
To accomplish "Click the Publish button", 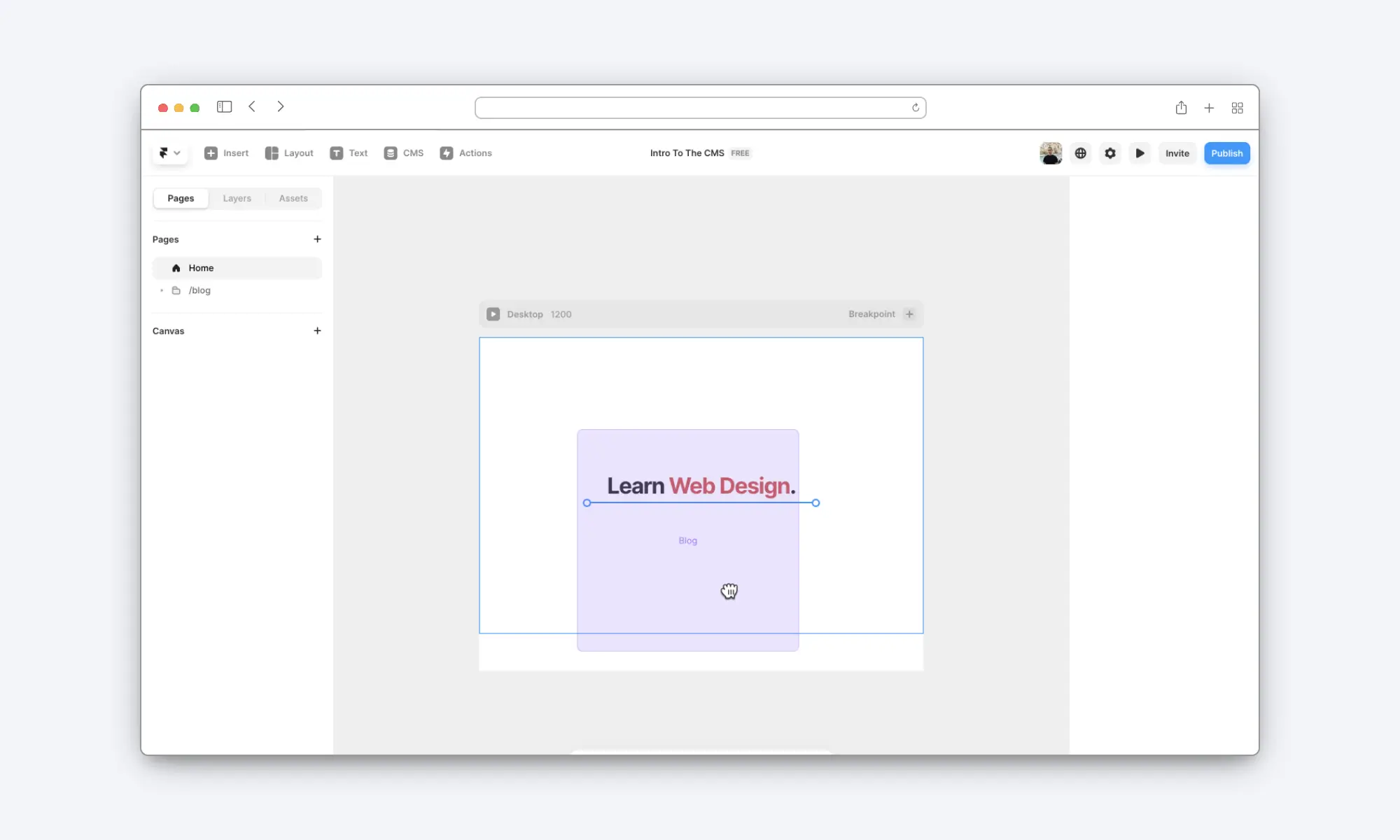I will [1226, 153].
